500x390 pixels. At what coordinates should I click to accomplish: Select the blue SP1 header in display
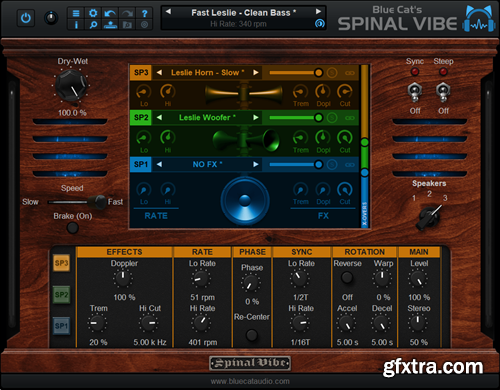pos(141,164)
